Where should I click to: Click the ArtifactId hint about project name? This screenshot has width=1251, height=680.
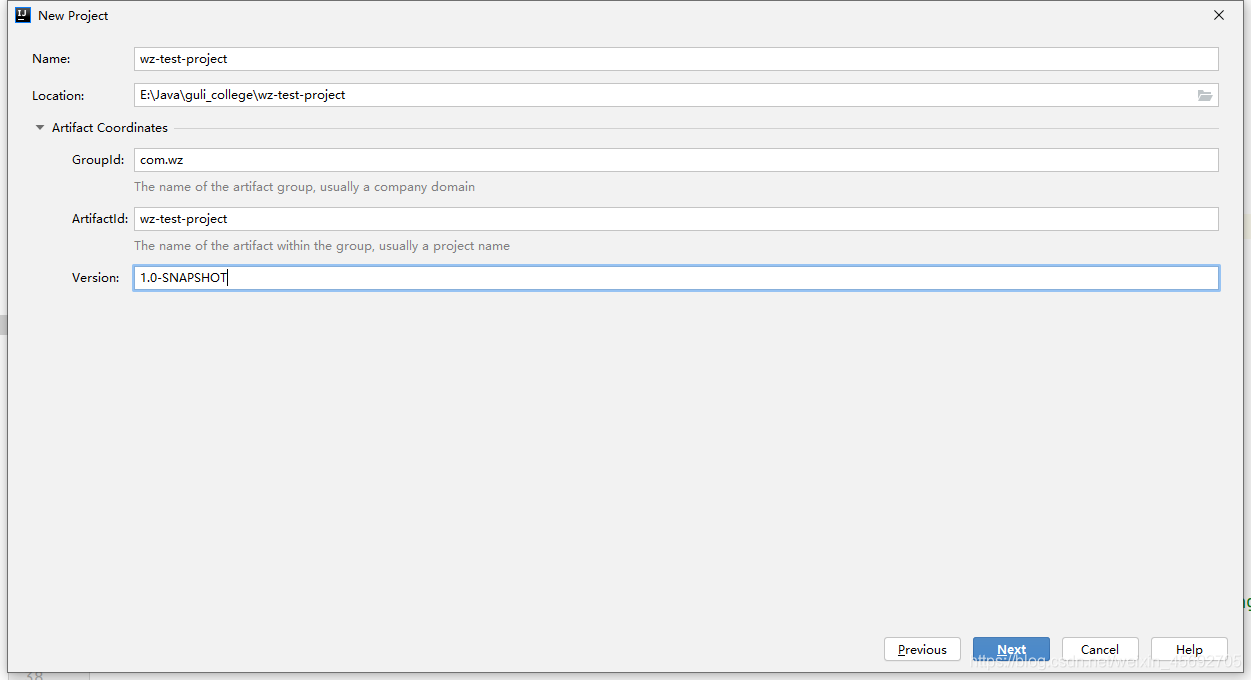tap(322, 246)
